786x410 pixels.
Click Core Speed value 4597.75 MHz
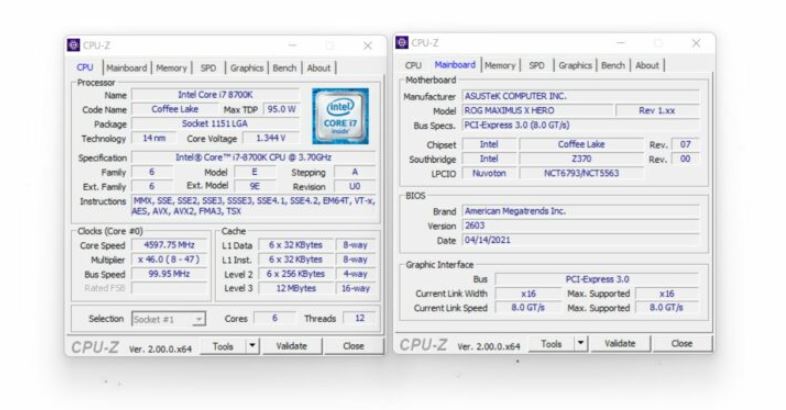[x=169, y=245]
